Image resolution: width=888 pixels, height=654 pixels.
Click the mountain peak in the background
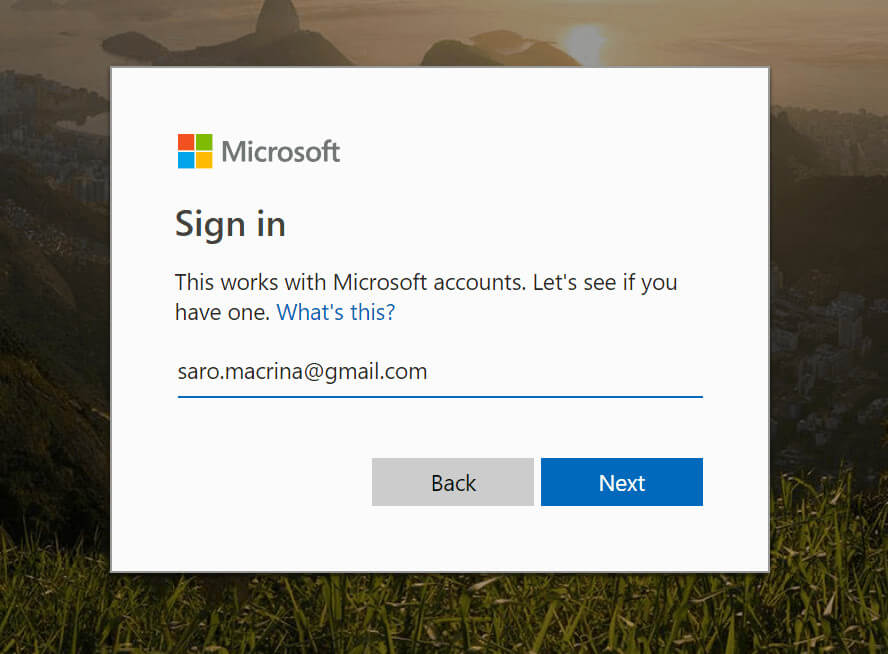click(277, 17)
